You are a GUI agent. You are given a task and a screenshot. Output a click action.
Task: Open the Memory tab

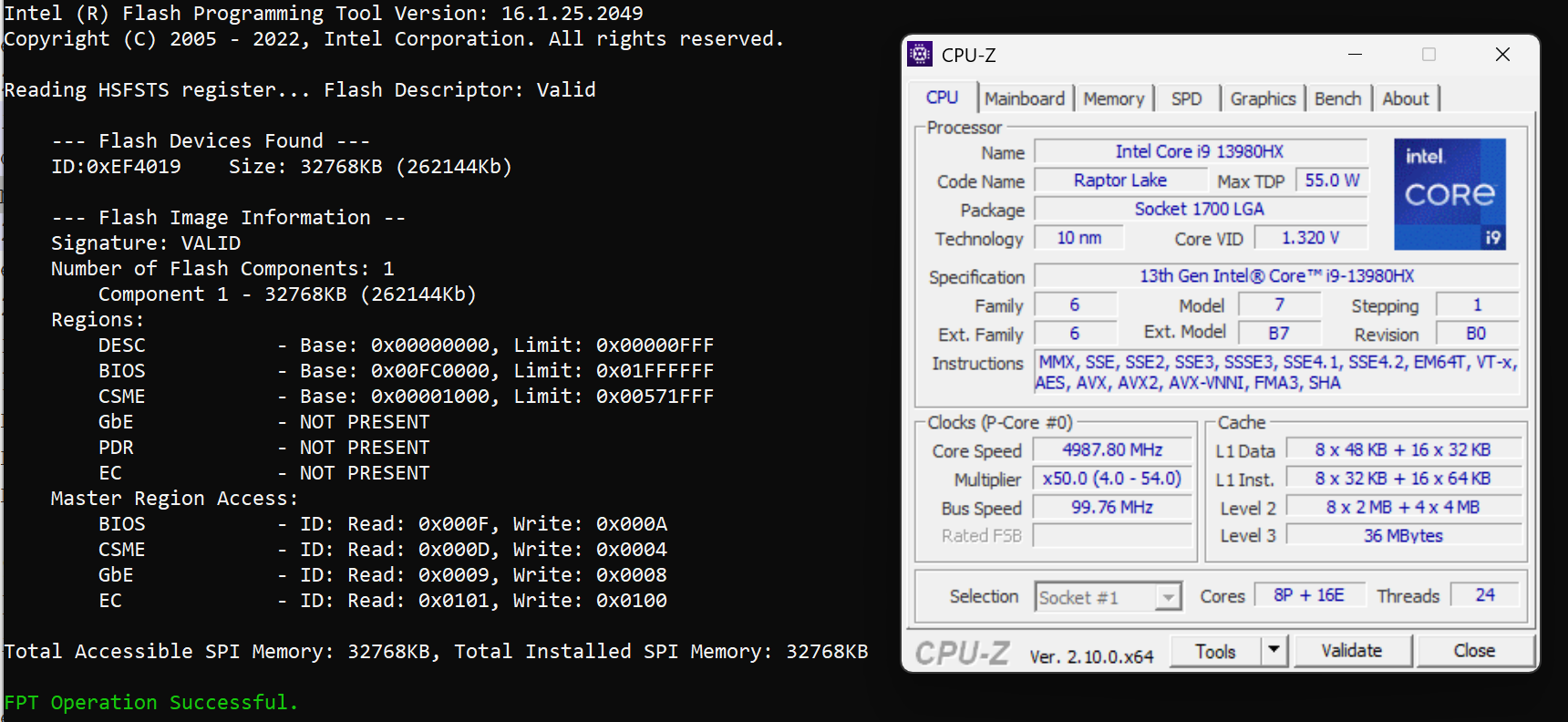(x=1113, y=98)
